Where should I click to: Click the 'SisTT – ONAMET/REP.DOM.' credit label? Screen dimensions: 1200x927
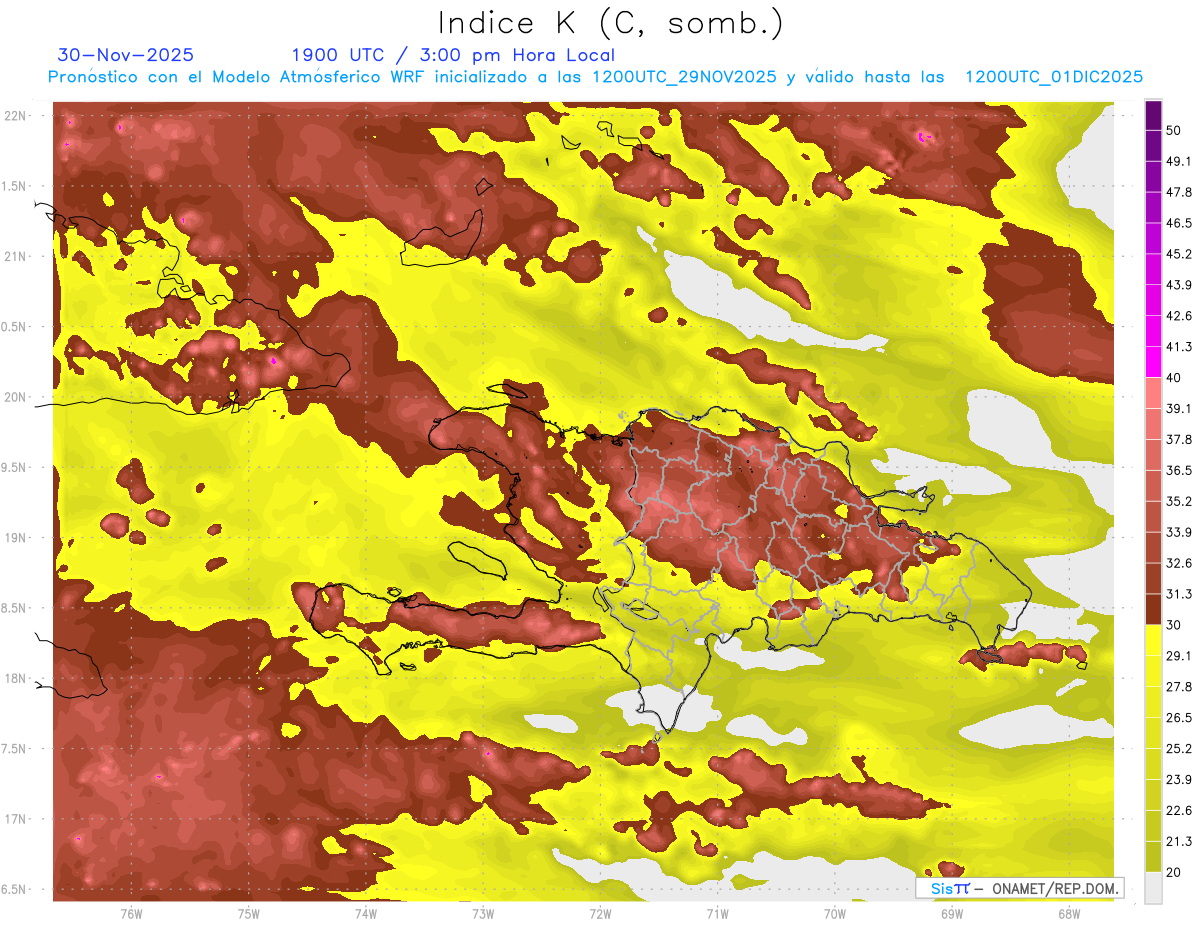click(1019, 888)
